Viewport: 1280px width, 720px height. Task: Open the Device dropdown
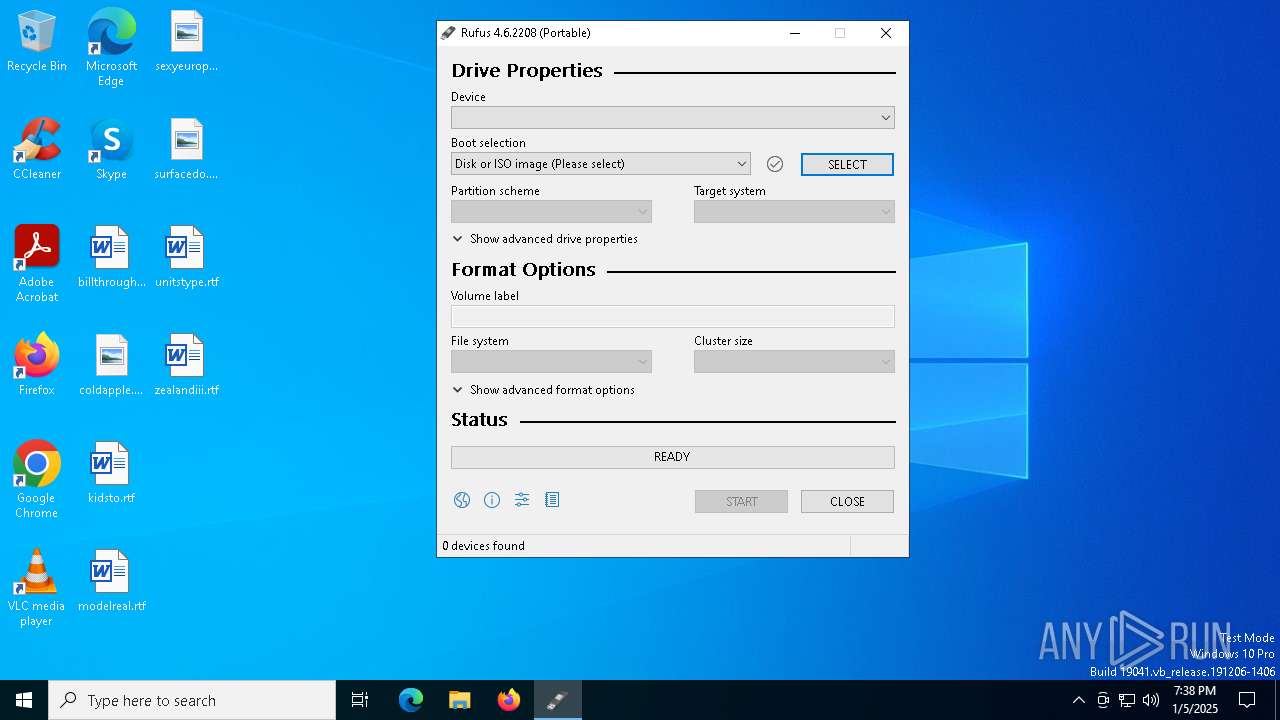pos(672,118)
